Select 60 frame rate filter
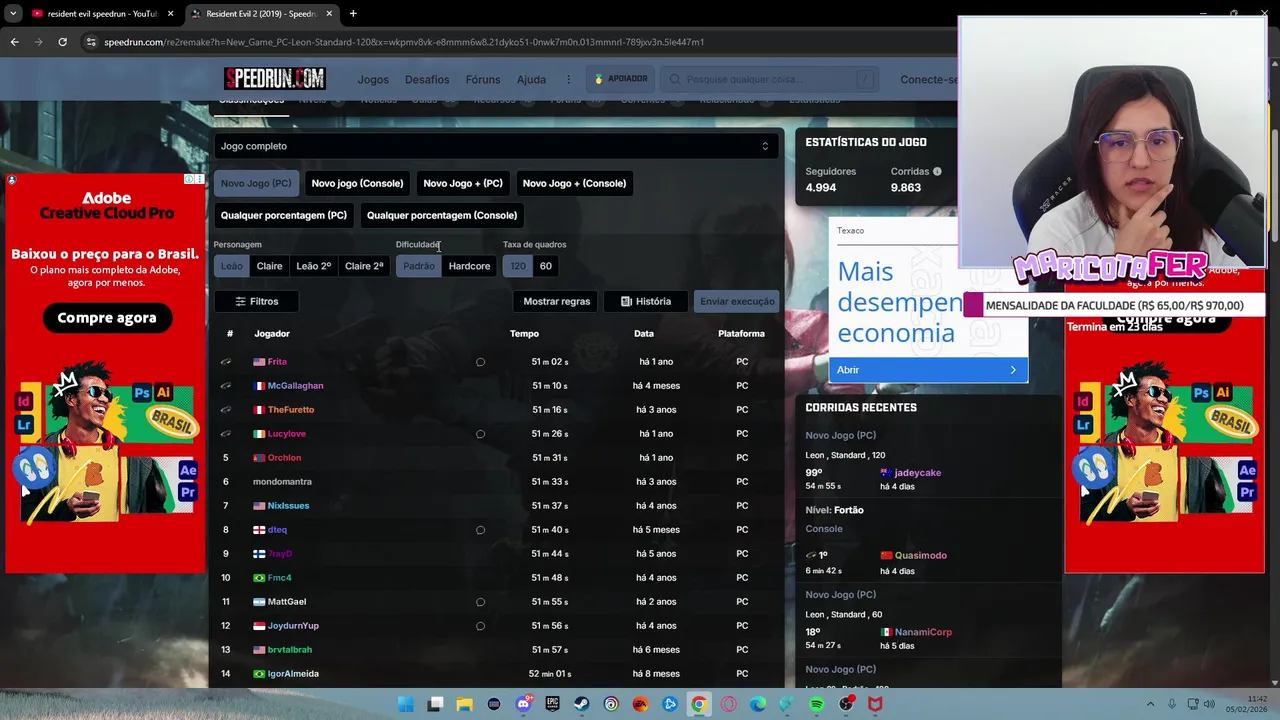1280x720 pixels. 545,266
